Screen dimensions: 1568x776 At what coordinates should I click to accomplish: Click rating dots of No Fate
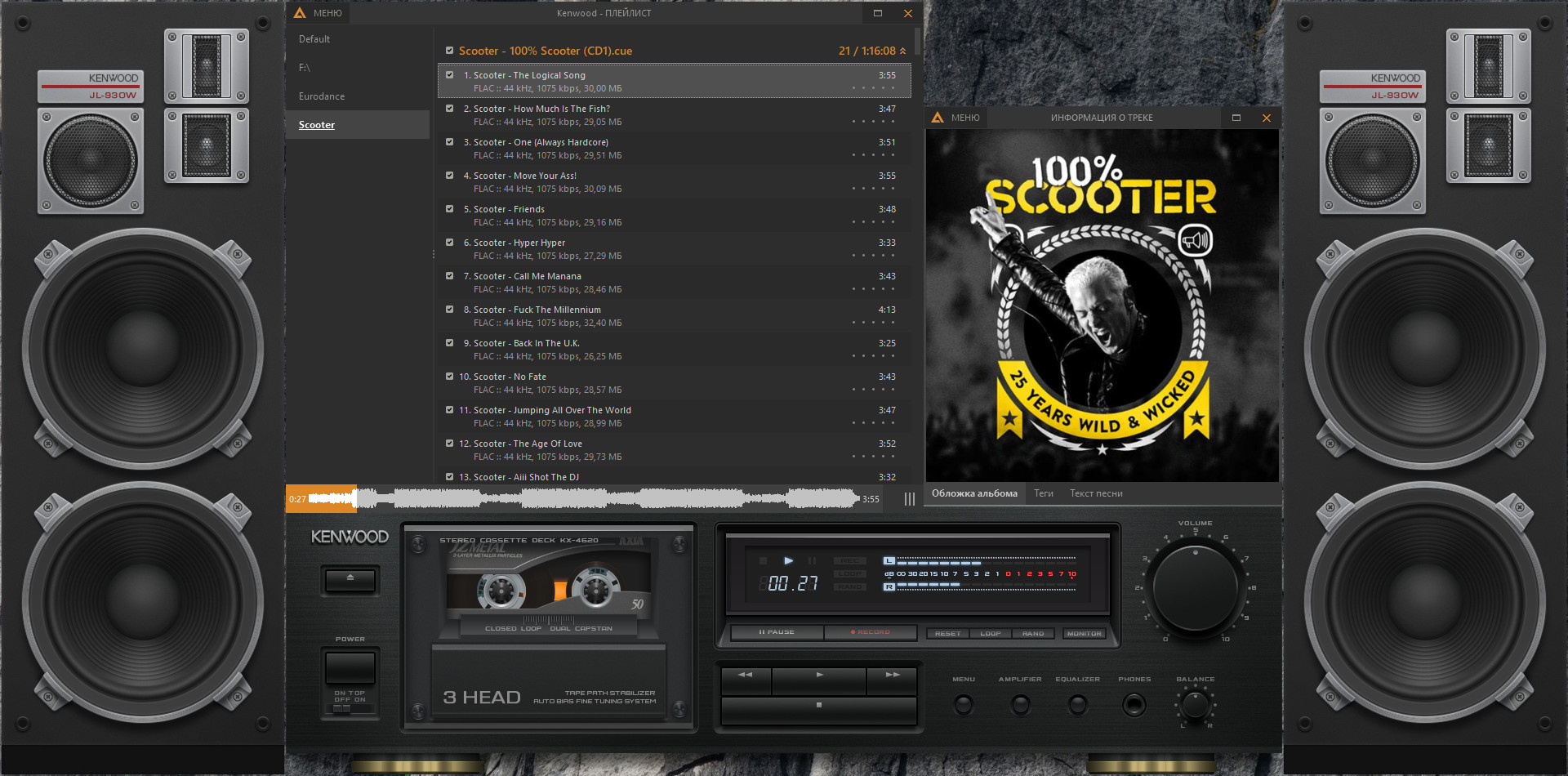[x=873, y=390]
